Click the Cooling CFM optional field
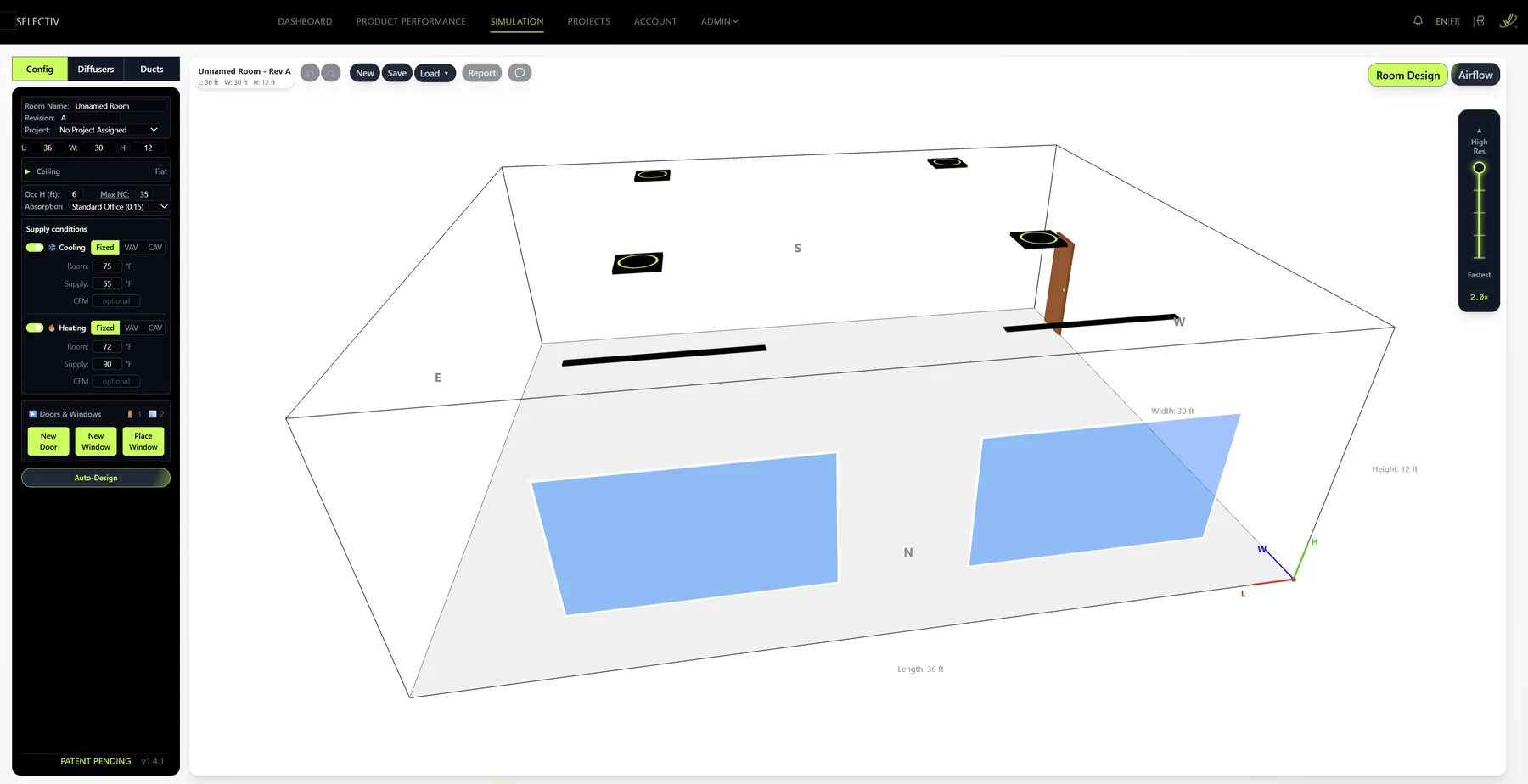1528x784 pixels. (x=116, y=301)
